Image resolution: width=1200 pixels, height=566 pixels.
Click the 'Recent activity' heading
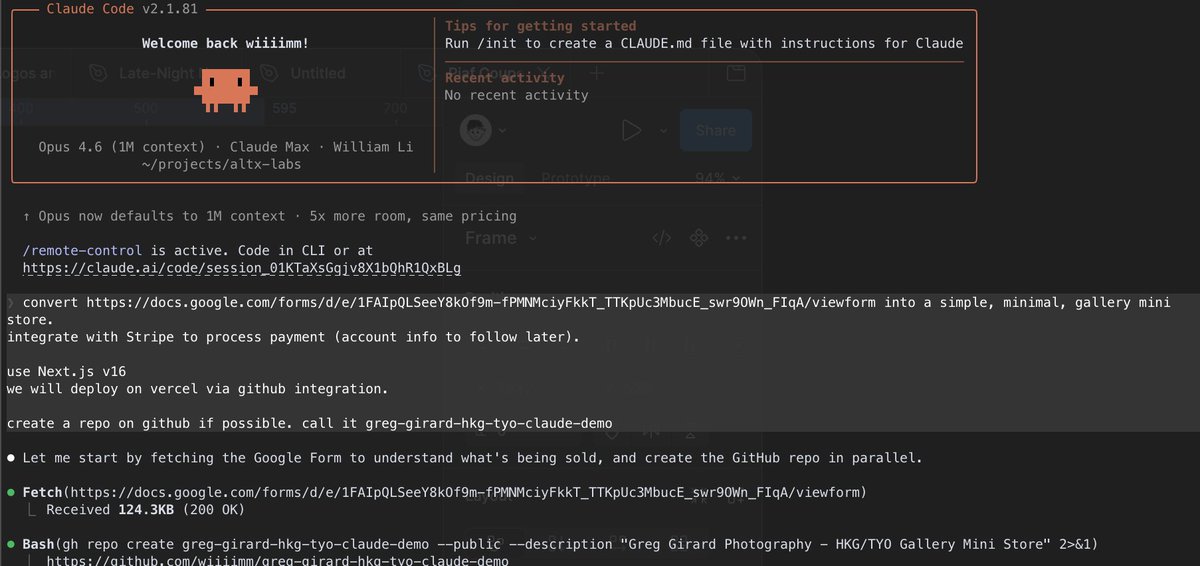point(504,77)
